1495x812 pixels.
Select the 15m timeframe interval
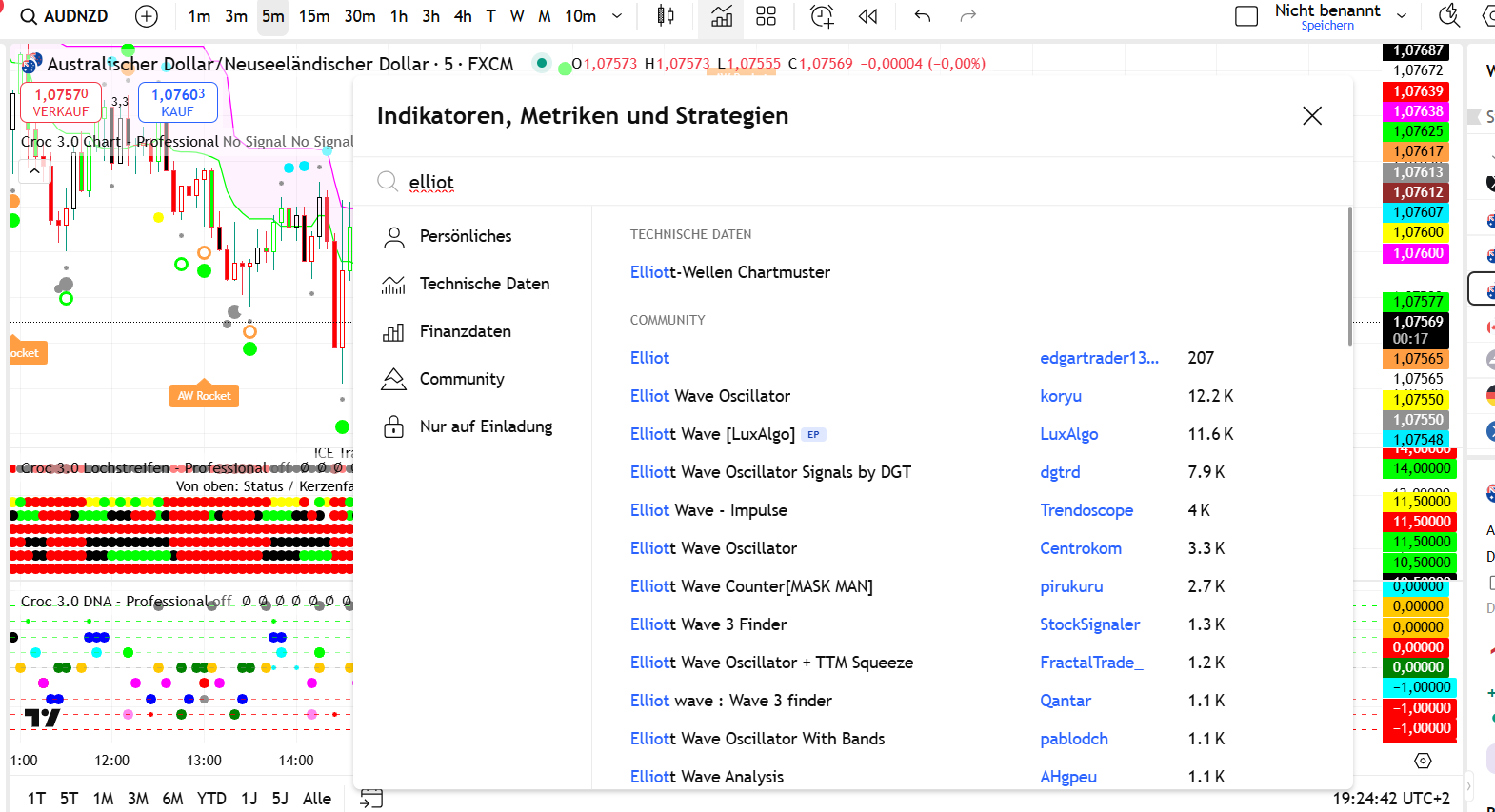click(x=313, y=16)
